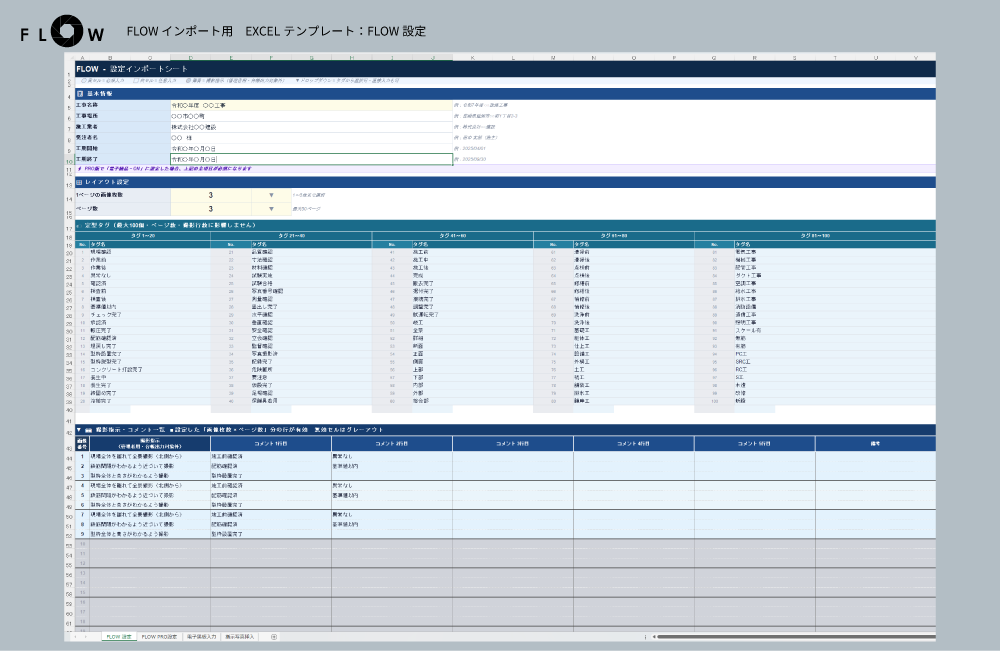Click the タグ1~20 group header
This screenshot has width=1000, height=651.
click(143, 236)
